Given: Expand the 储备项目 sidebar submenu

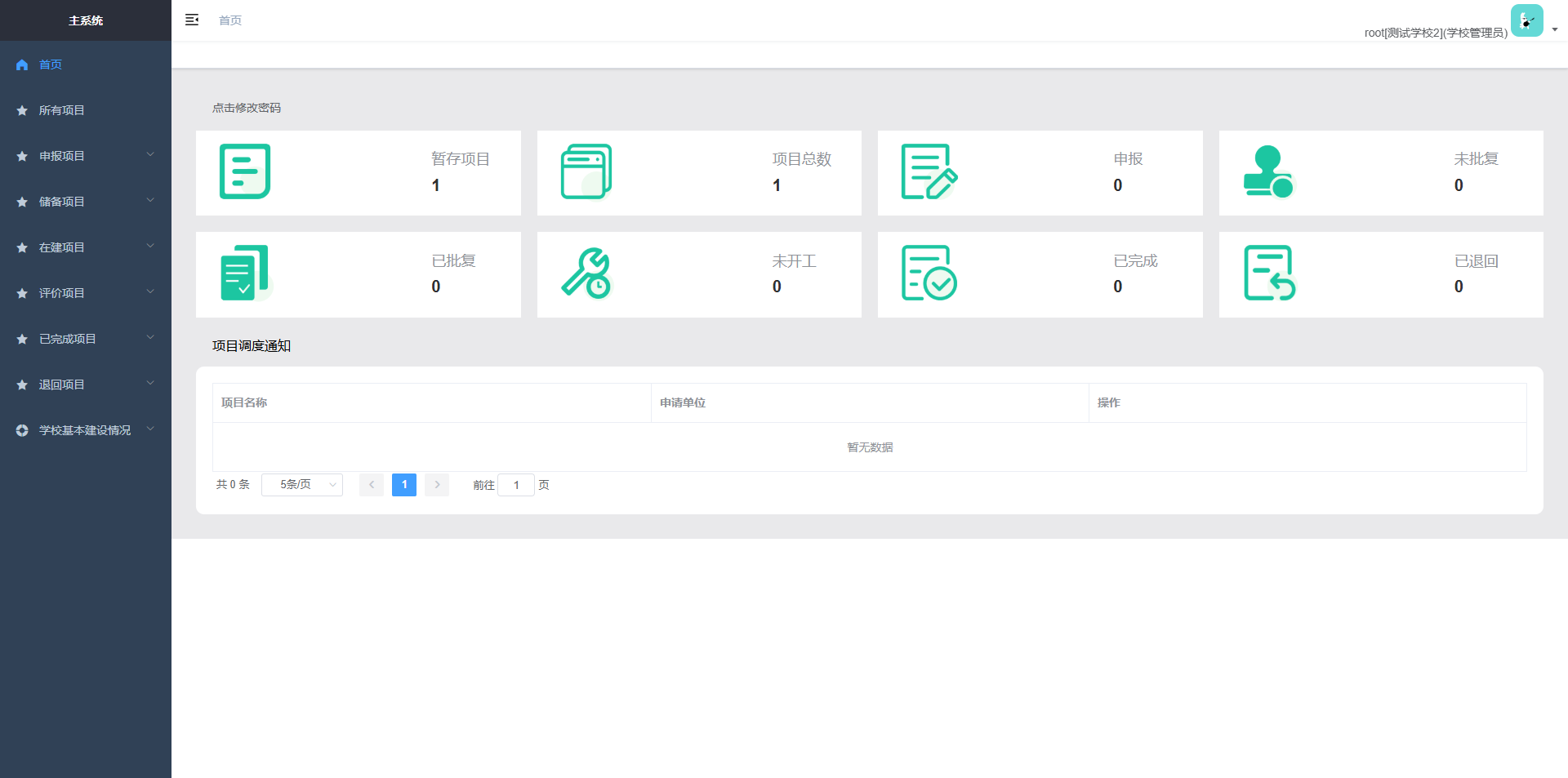Looking at the screenshot, I should click(x=86, y=202).
